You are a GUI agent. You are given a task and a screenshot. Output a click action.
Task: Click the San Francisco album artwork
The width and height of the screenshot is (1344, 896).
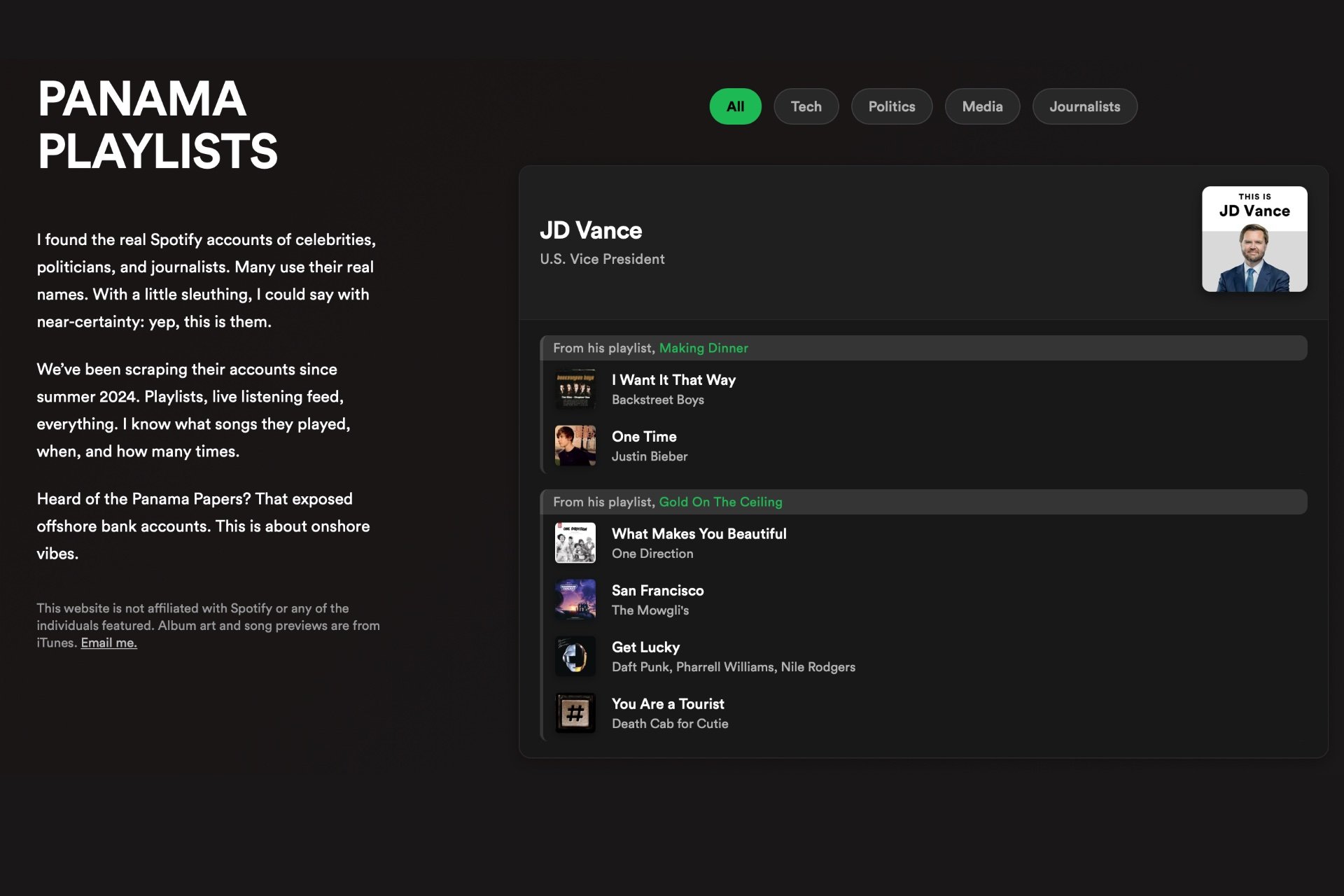(575, 600)
